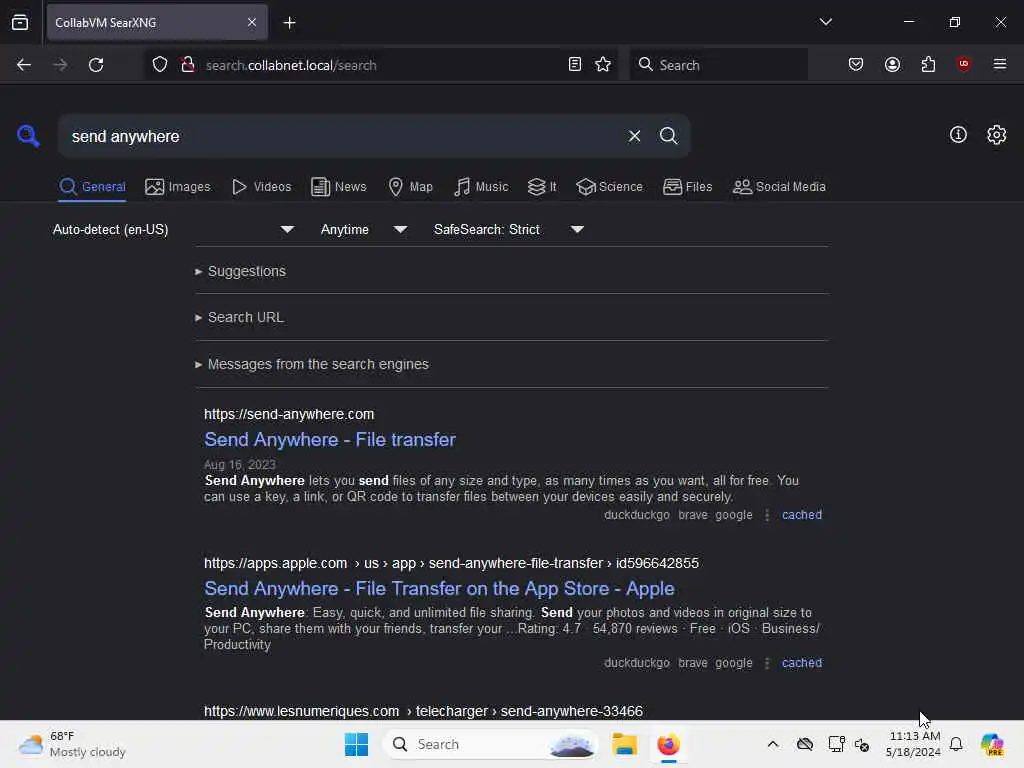
Task: Show hidden tray icons chevron
Action: pyautogui.click(x=773, y=744)
